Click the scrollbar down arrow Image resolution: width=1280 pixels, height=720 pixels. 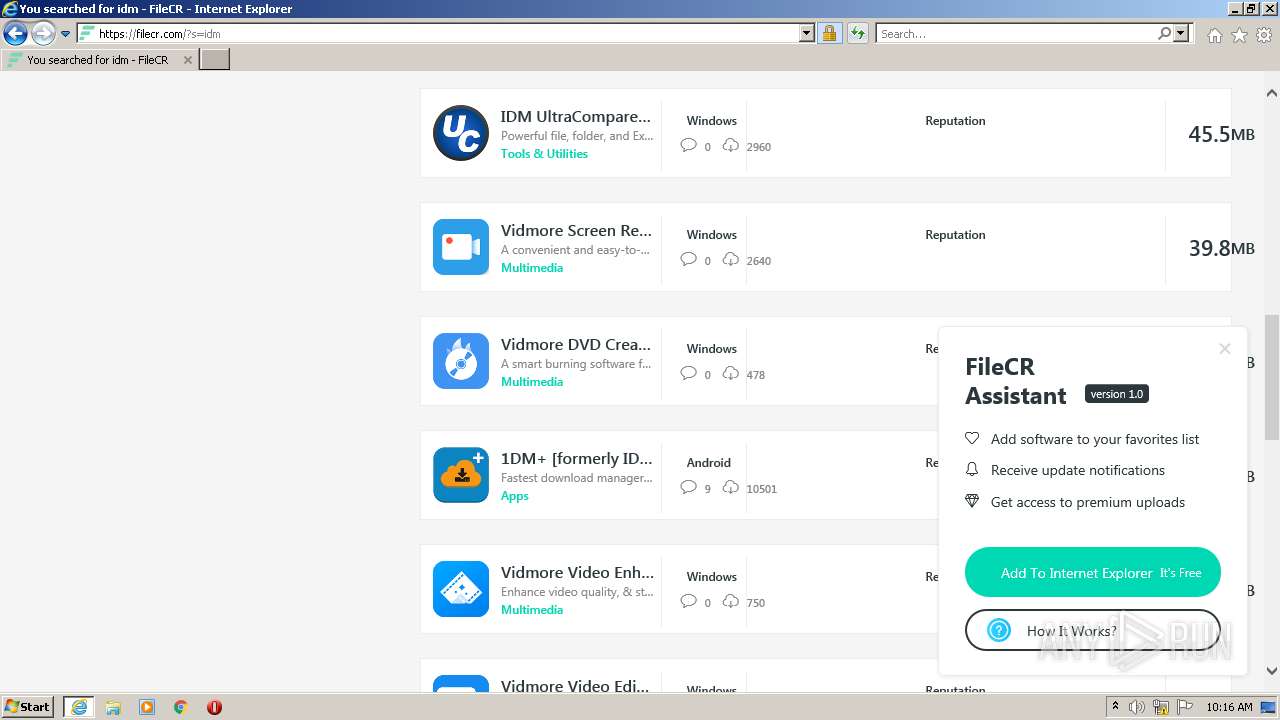click(x=1272, y=671)
